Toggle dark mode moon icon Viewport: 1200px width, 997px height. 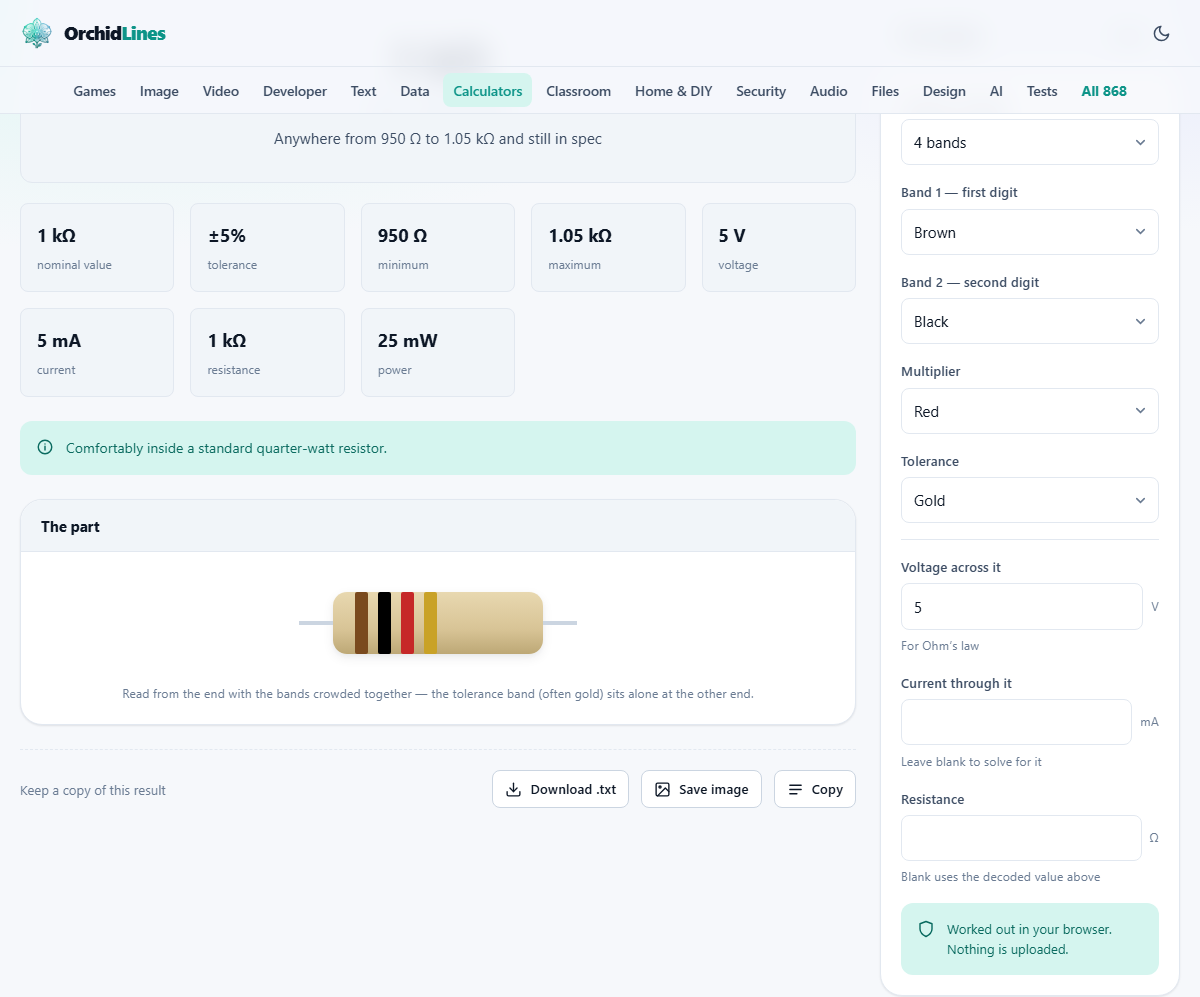point(1161,33)
